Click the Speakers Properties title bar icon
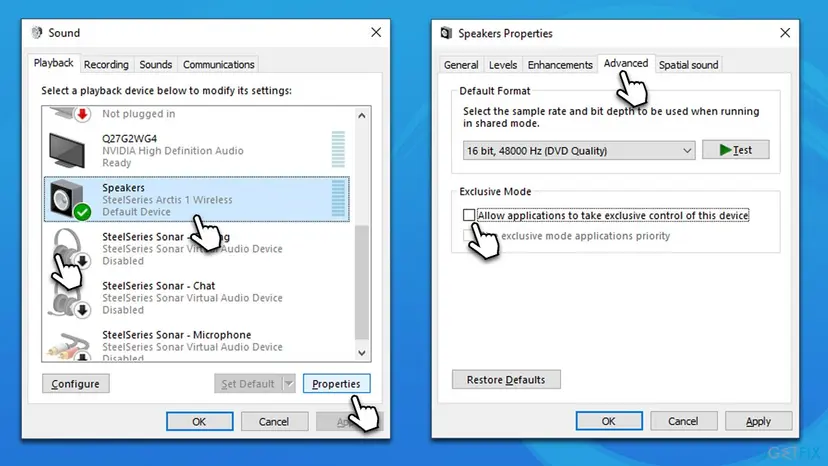828x466 pixels. point(446,33)
